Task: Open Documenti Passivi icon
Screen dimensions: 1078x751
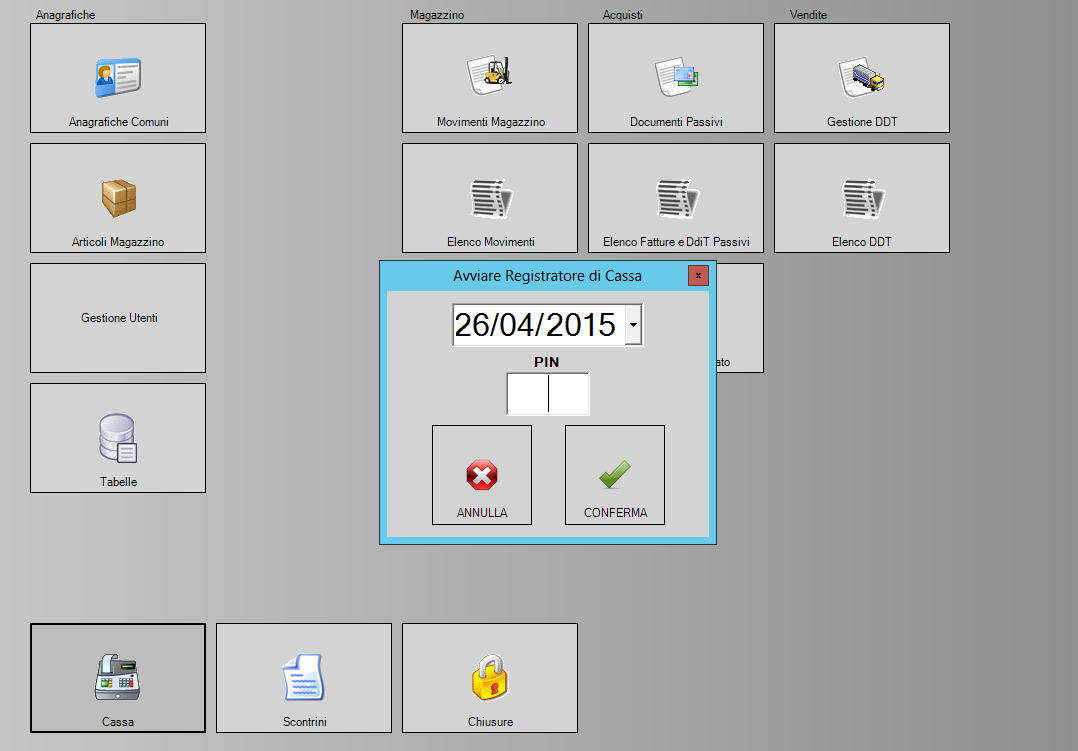Action: pyautogui.click(x=676, y=76)
